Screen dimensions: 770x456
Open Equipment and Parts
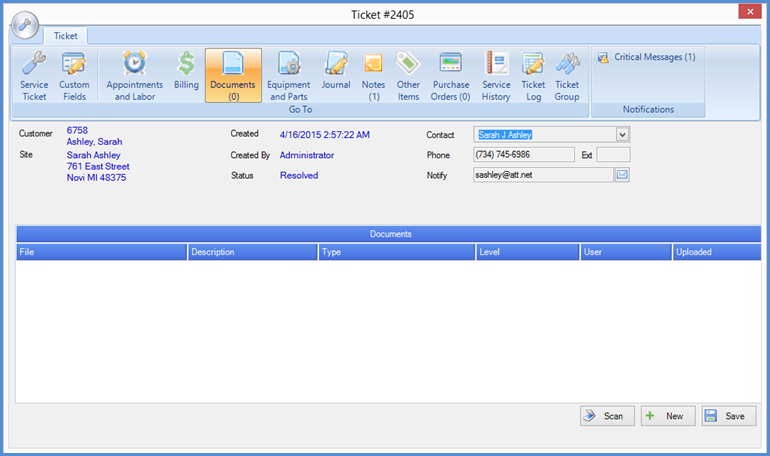click(289, 76)
